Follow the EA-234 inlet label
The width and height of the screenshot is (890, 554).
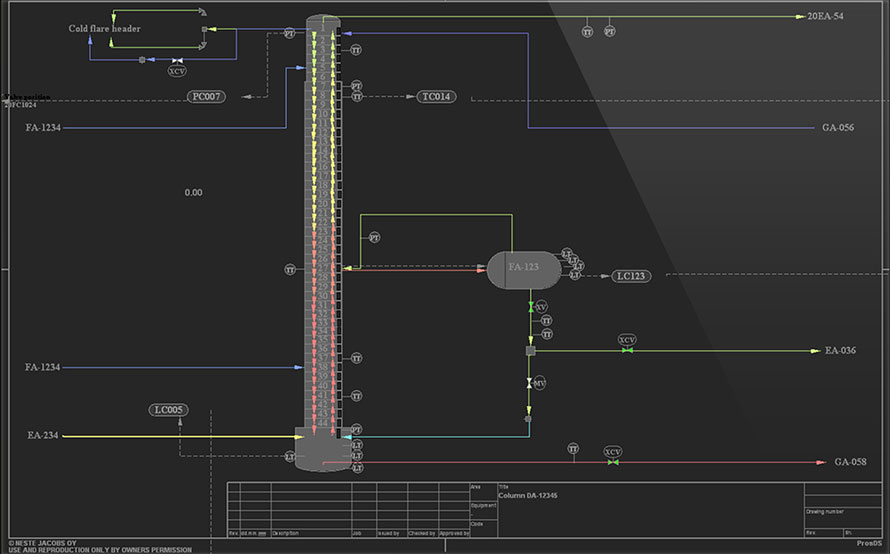[44, 436]
